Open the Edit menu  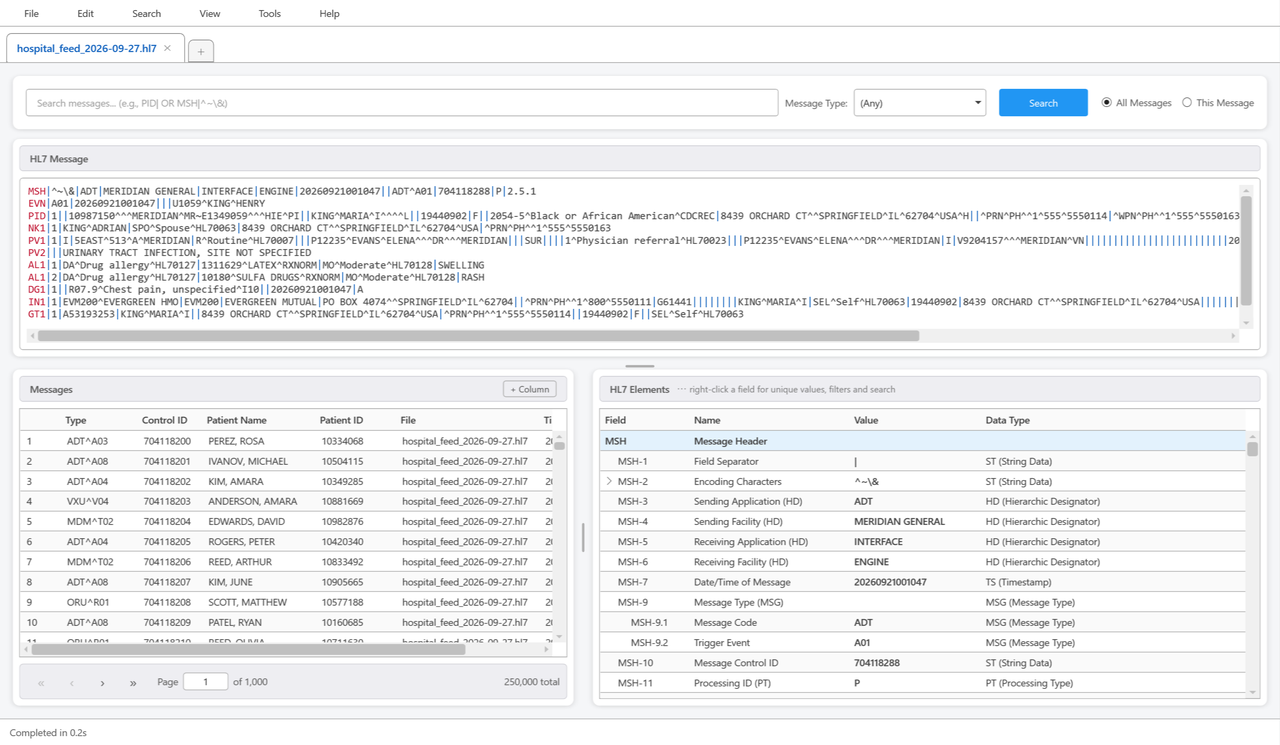point(85,13)
